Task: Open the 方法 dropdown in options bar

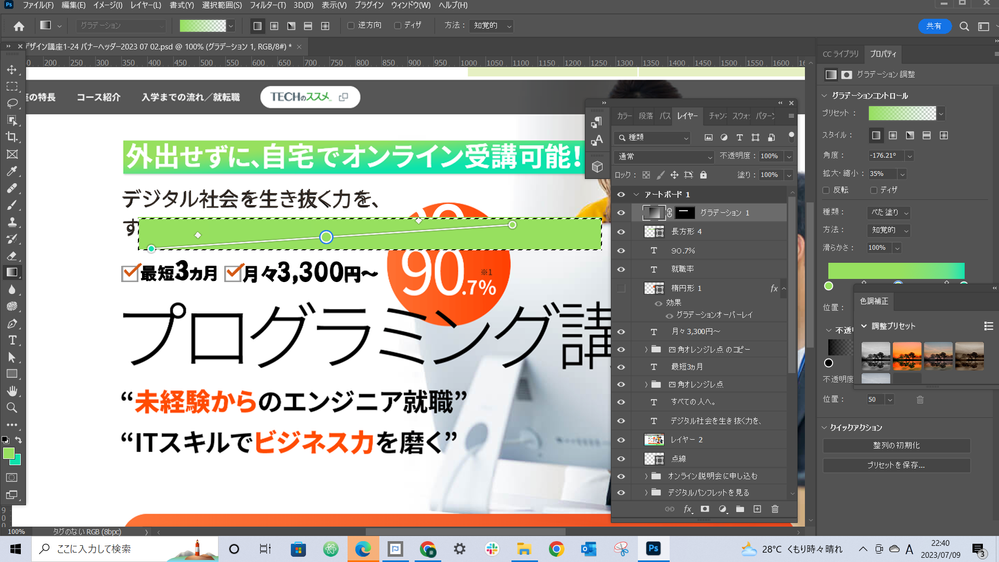Action: click(491, 25)
